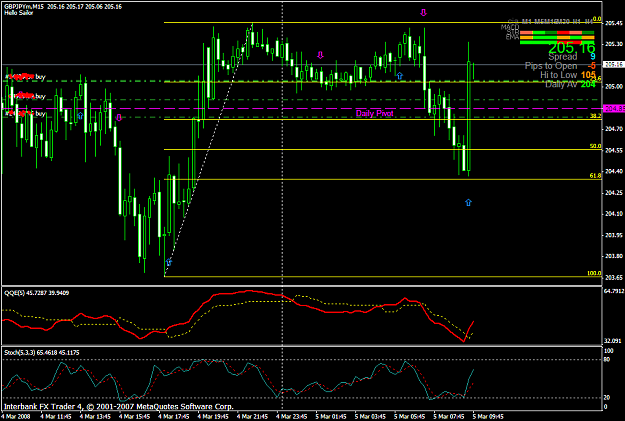
Task: Click the 204.10 price axis label
Action: point(614,214)
